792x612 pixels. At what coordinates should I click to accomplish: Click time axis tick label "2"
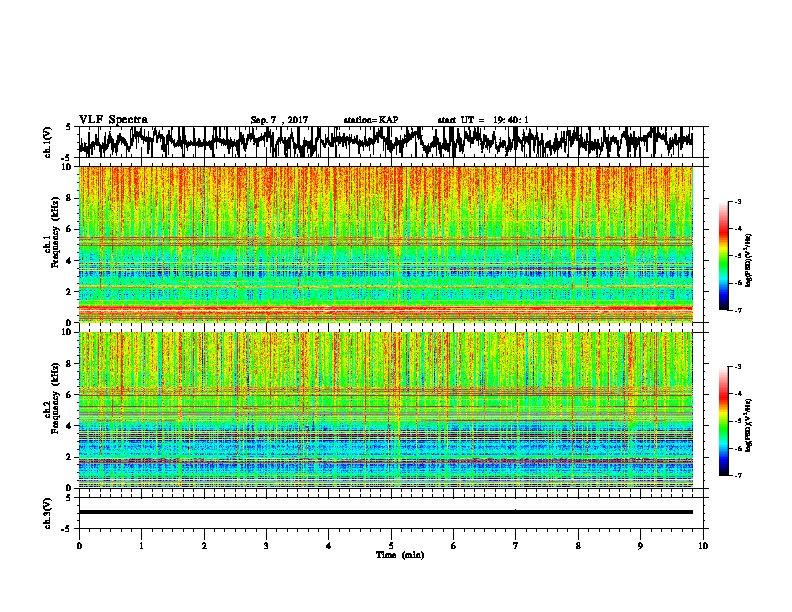[204, 546]
